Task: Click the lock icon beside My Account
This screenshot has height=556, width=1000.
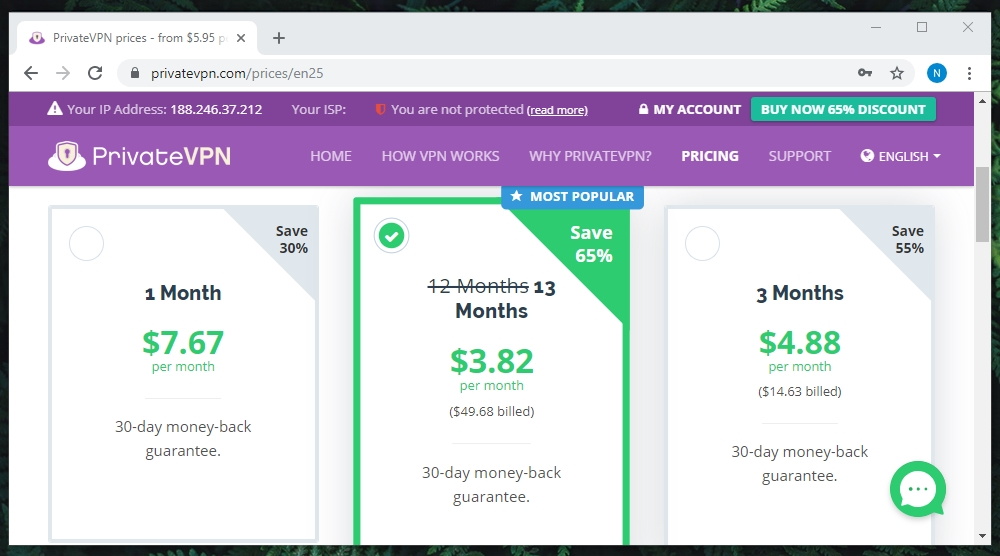Action: coord(643,109)
